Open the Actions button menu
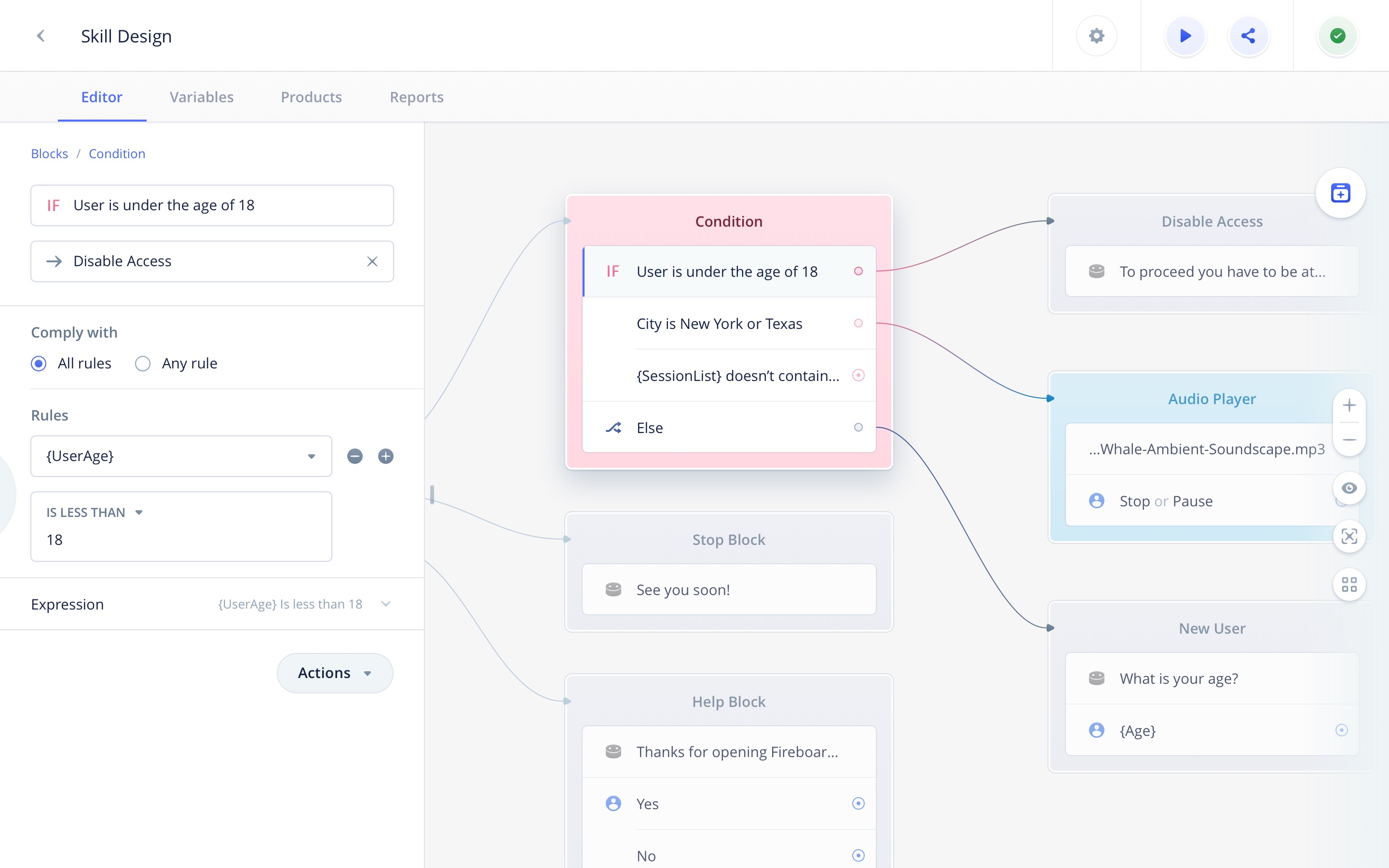This screenshot has width=1389, height=868. coord(335,673)
